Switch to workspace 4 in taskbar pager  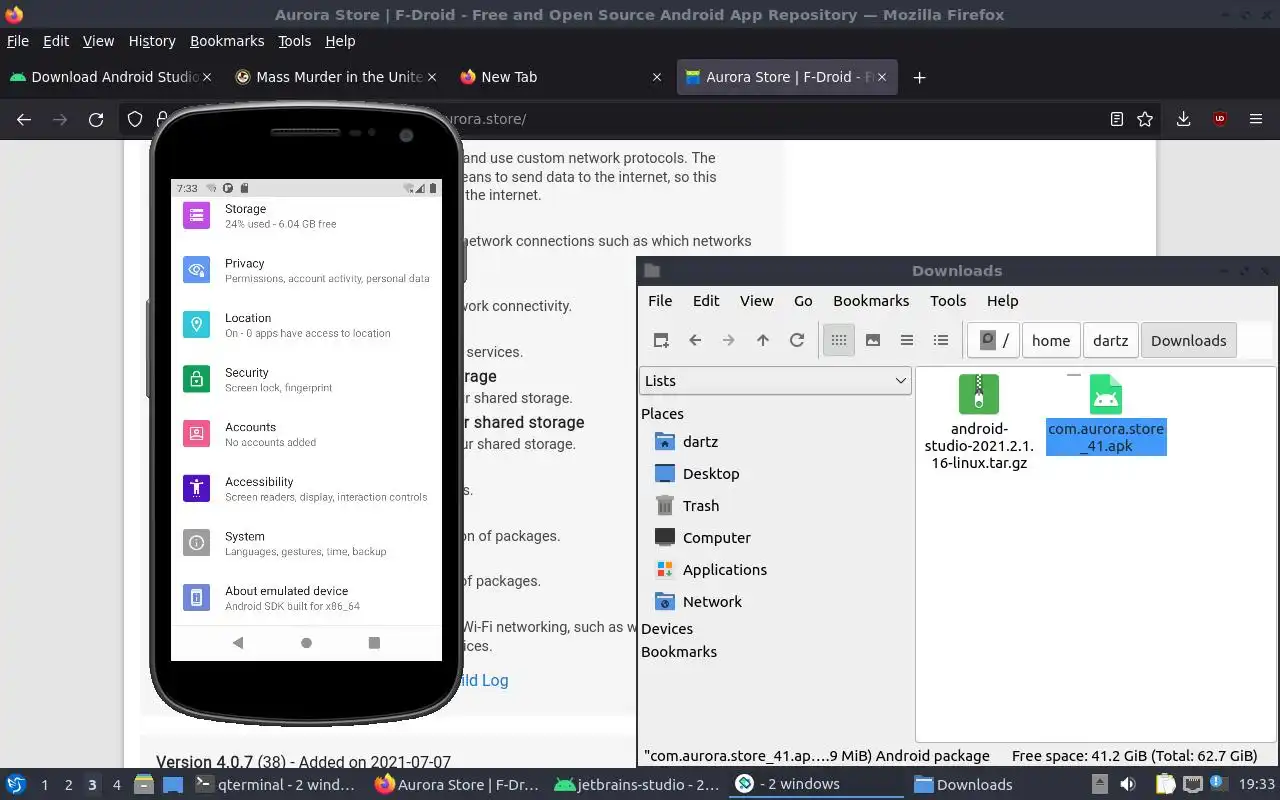(116, 785)
